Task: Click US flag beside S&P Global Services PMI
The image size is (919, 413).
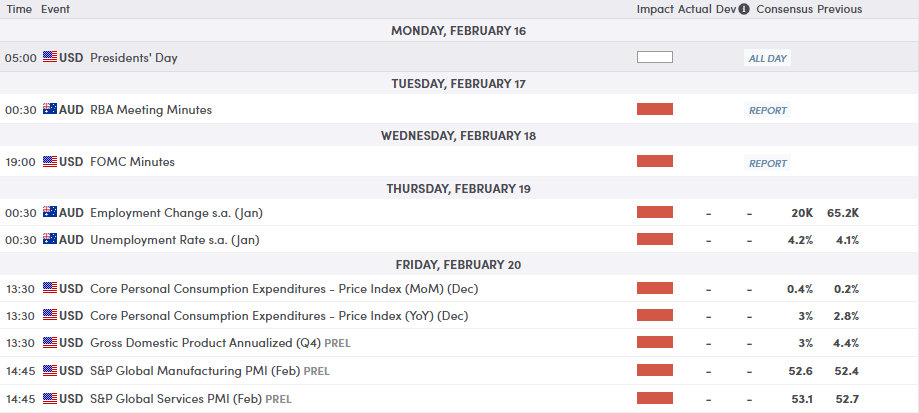Action: (x=50, y=400)
